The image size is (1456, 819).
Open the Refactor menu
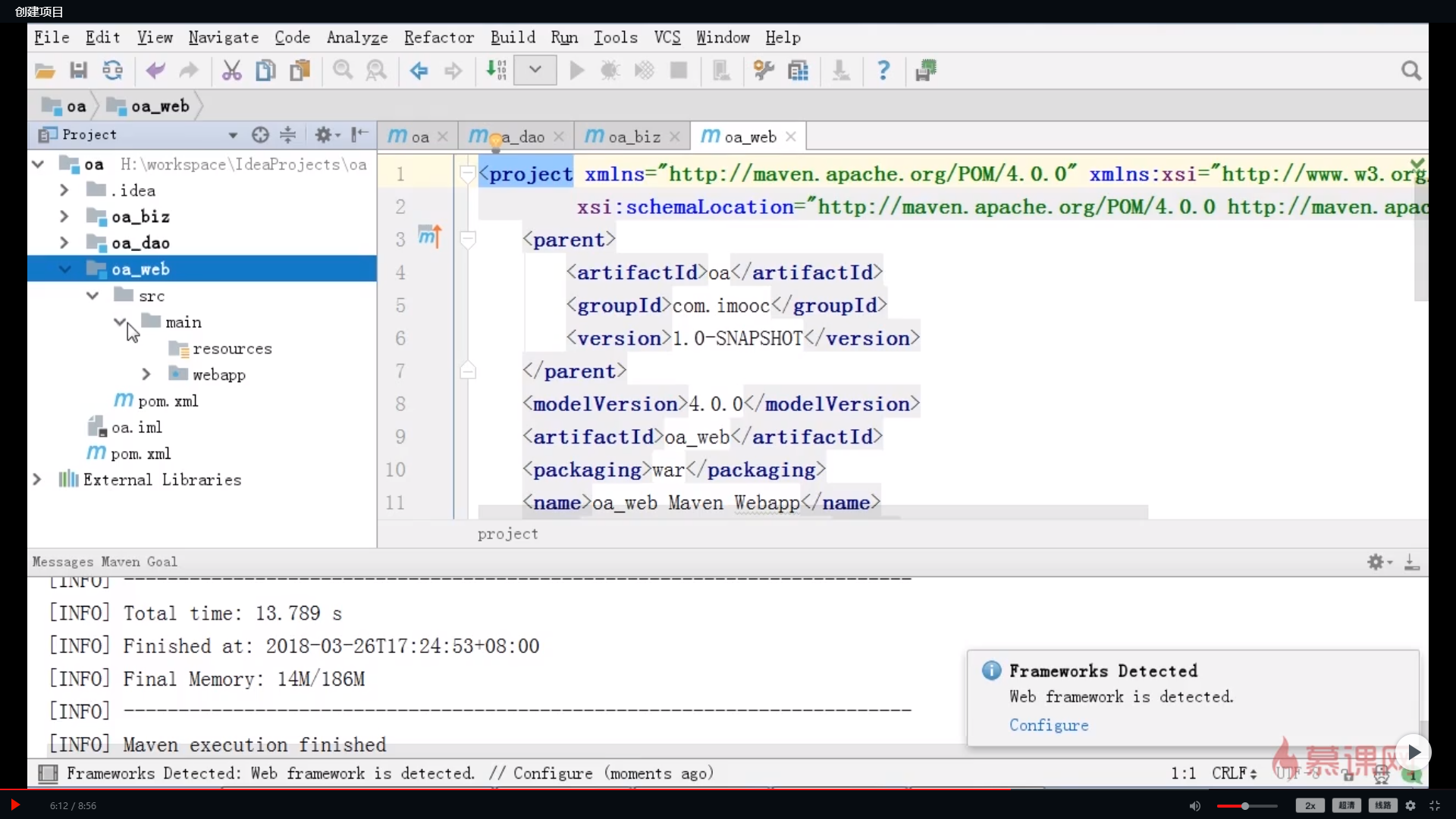tap(438, 37)
